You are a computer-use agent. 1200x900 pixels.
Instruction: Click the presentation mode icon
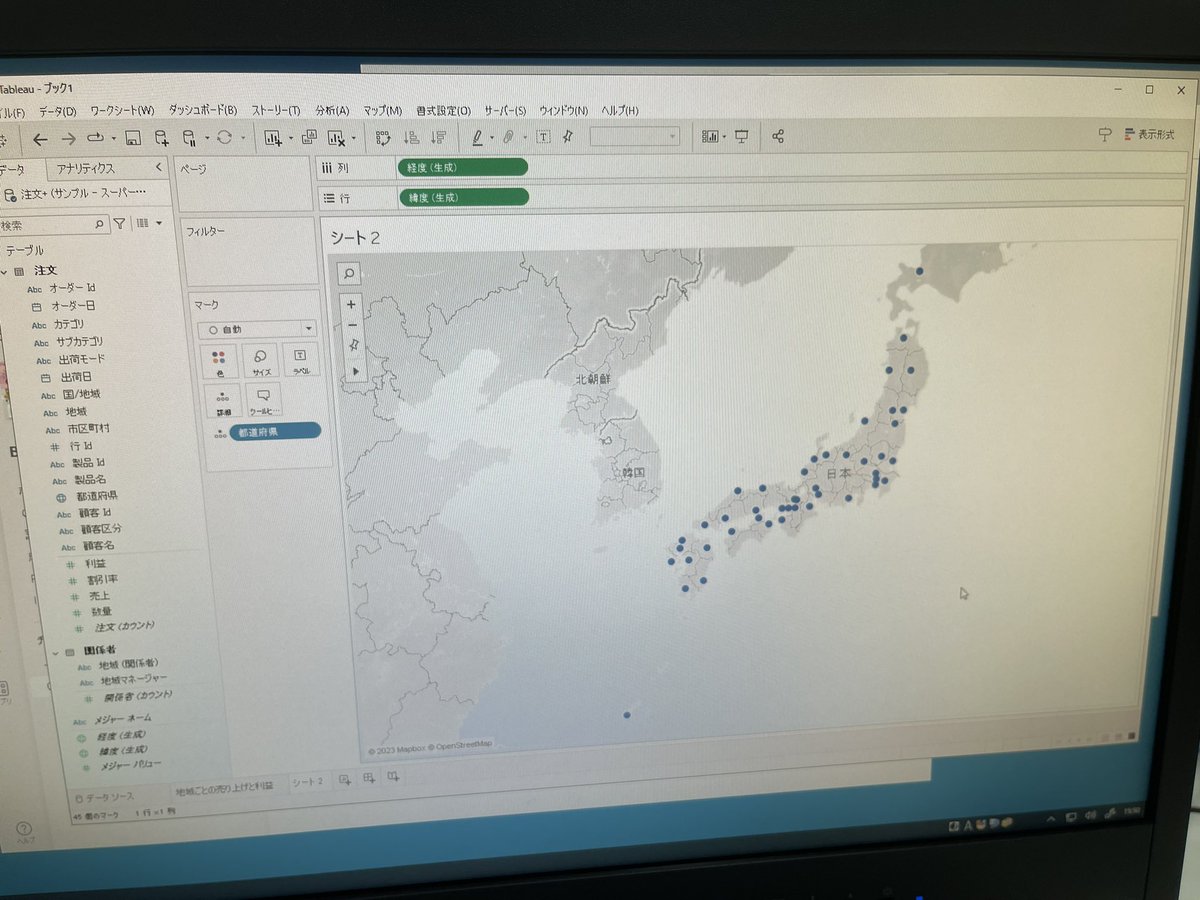(x=742, y=136)
